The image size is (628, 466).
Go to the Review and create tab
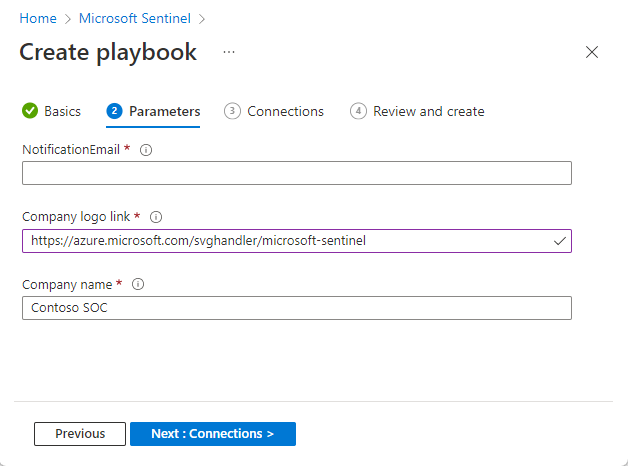428,111
